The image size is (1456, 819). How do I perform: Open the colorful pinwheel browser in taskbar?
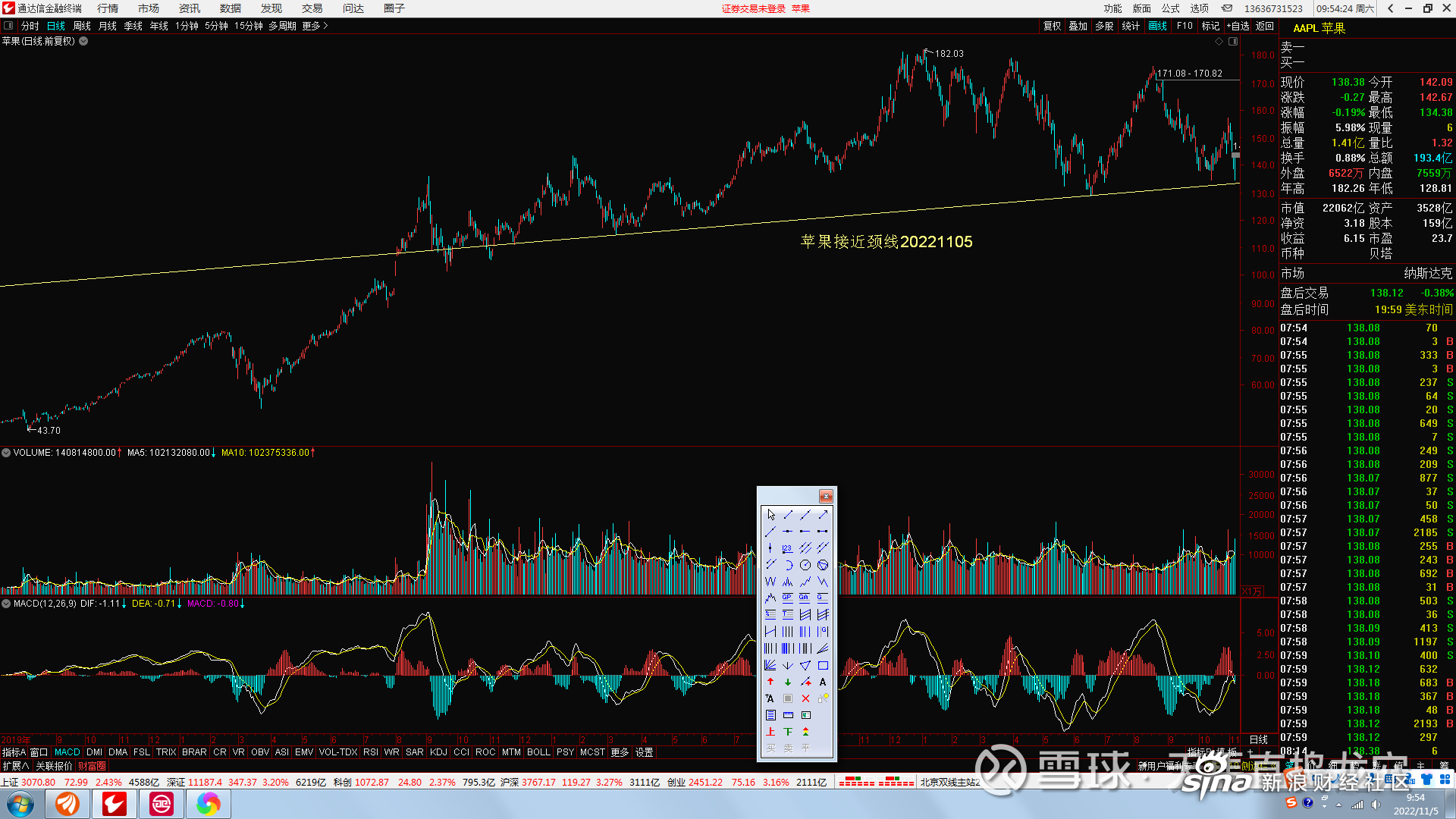click(208, 804)
